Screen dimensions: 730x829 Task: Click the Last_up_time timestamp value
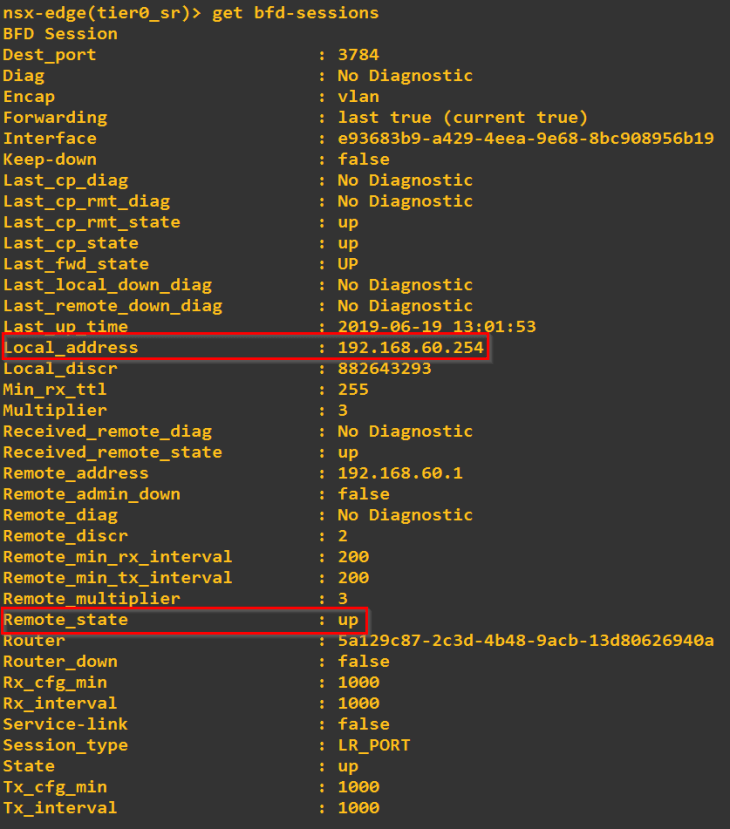[436, 327]
